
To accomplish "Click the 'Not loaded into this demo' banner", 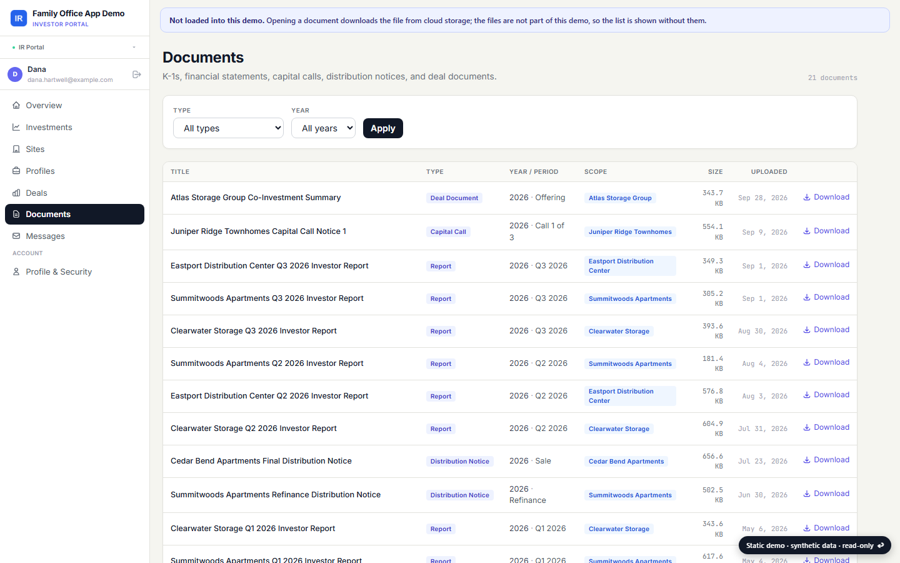I will (x=525, y=20).
